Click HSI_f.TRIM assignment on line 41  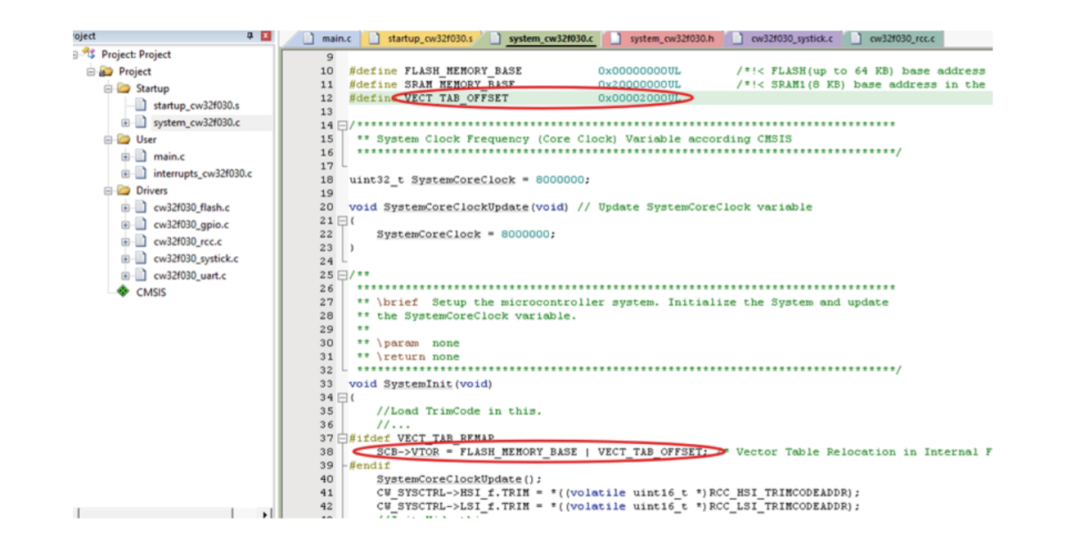(x=618, y=493)
